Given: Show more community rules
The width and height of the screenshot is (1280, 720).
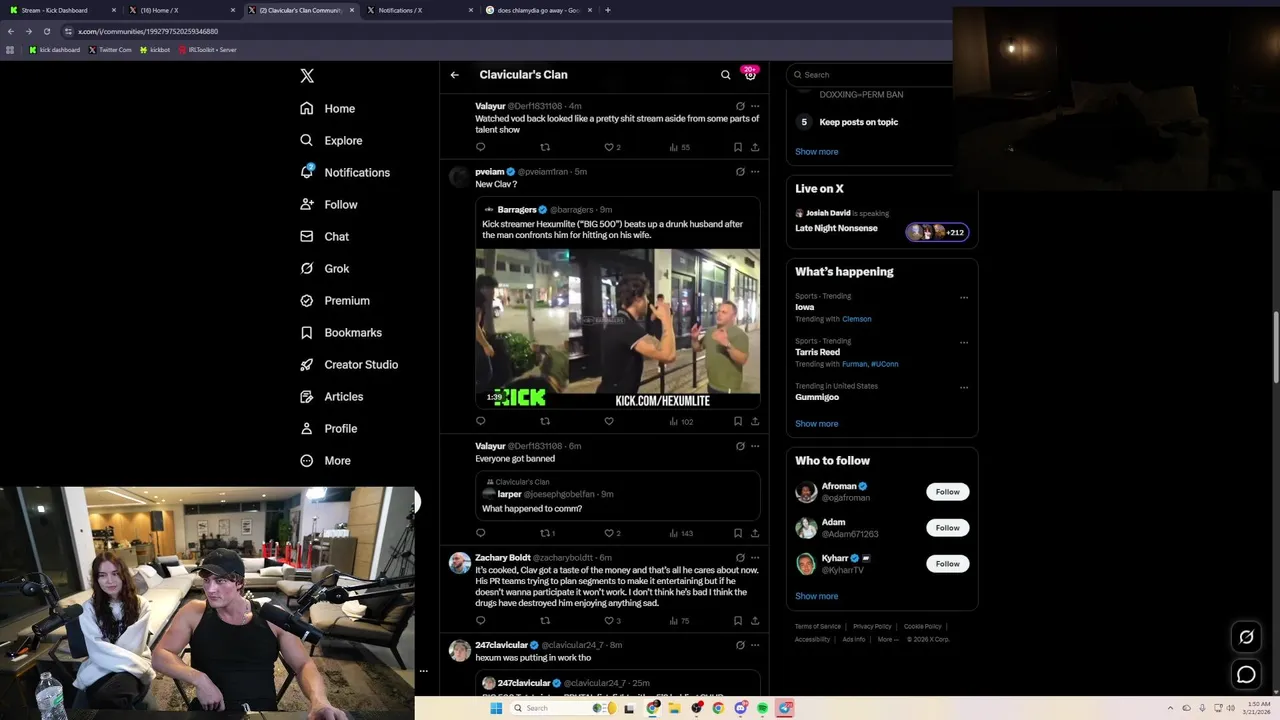Looking at the screenshot, I should pos(817,152).
